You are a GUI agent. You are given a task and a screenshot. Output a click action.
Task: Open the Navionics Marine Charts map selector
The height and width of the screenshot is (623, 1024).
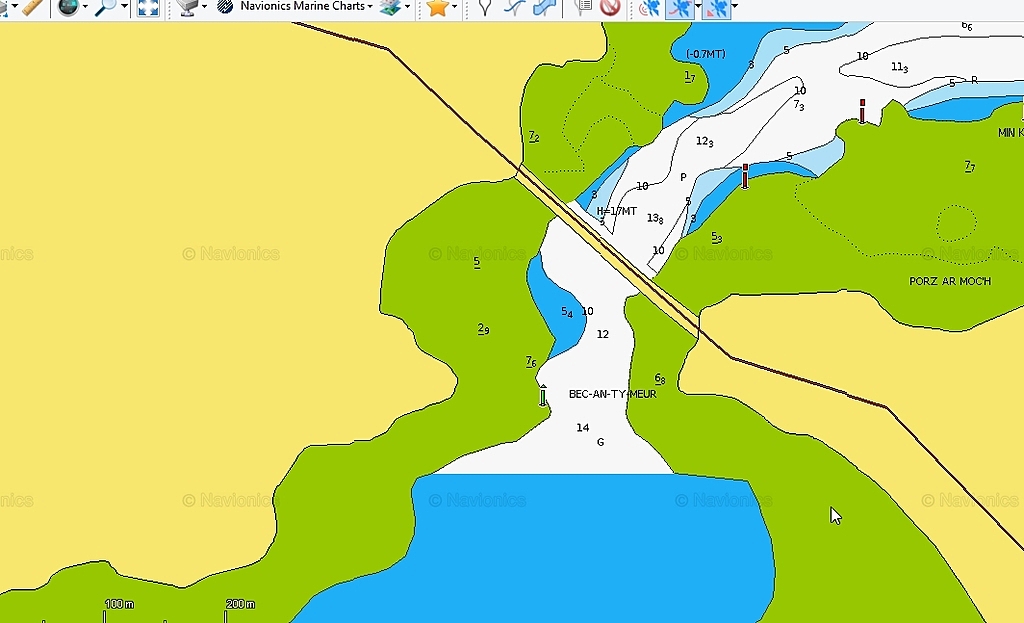(x=306, y=7)
